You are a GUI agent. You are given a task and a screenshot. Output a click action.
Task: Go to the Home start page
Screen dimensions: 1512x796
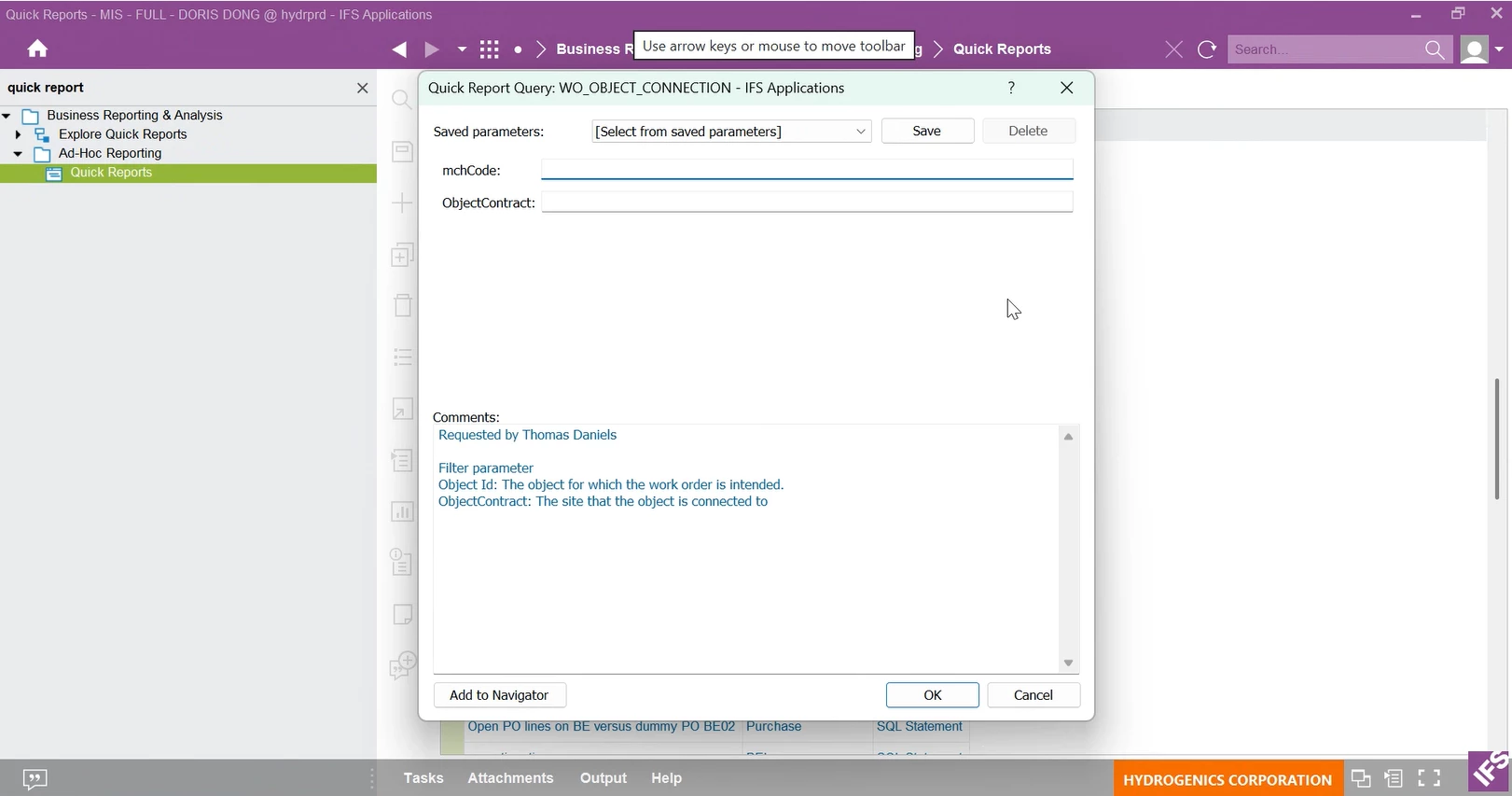click(37, 49)
